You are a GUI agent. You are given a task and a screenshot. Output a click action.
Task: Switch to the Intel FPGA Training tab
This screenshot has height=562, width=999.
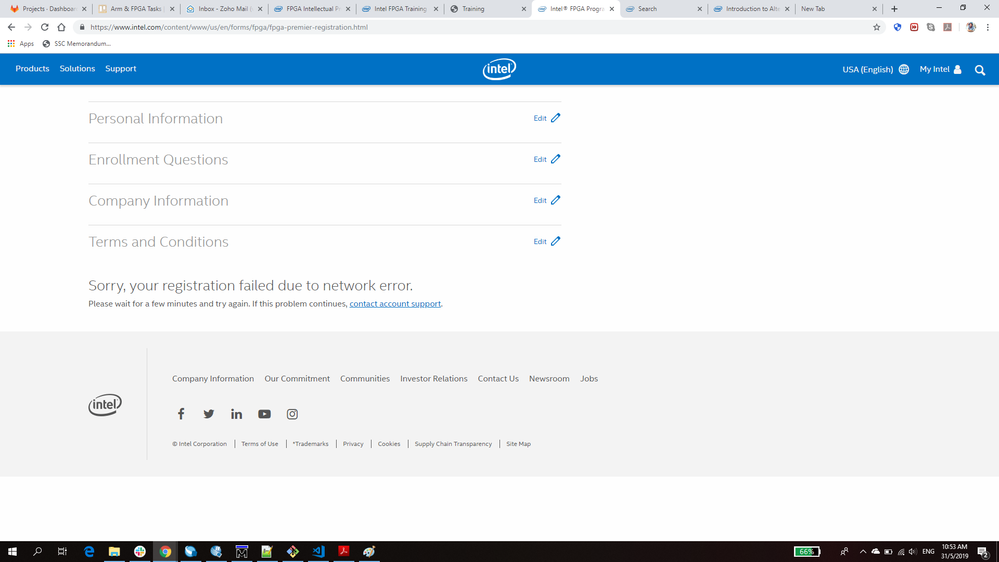tap(399, 9)
